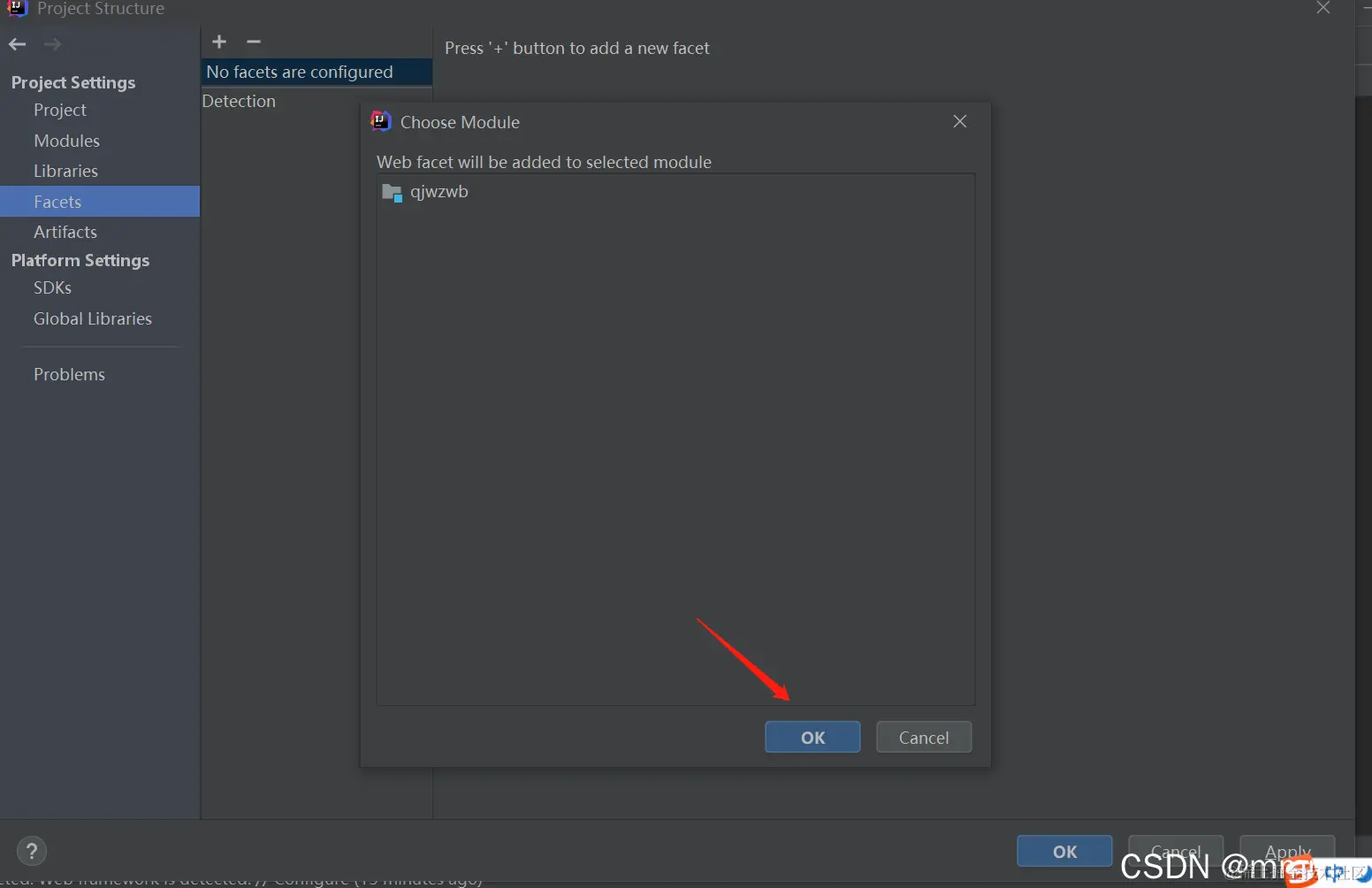Screen dimensions: 1372x888
Task: Open the SDKs settings page
Action: 52,287
